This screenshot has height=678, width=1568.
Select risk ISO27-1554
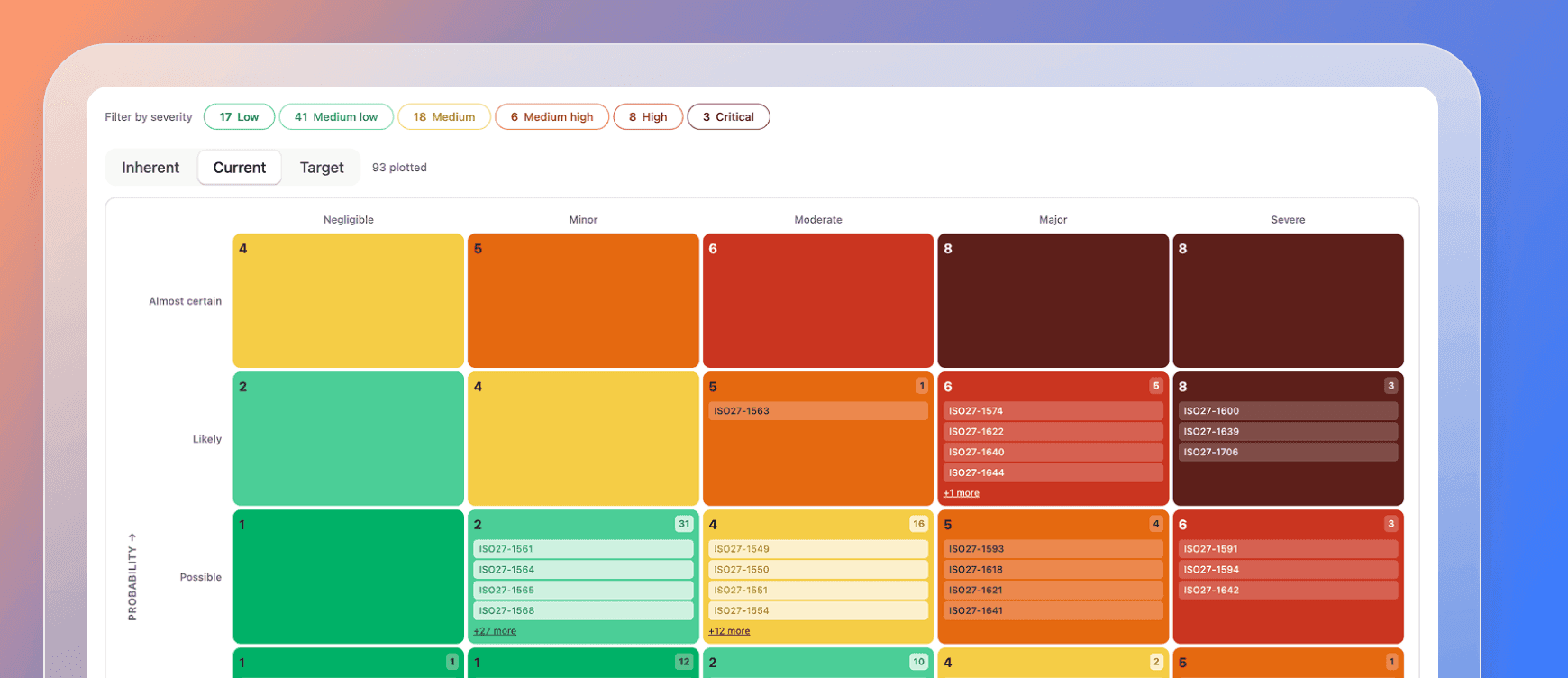[818, 611]
